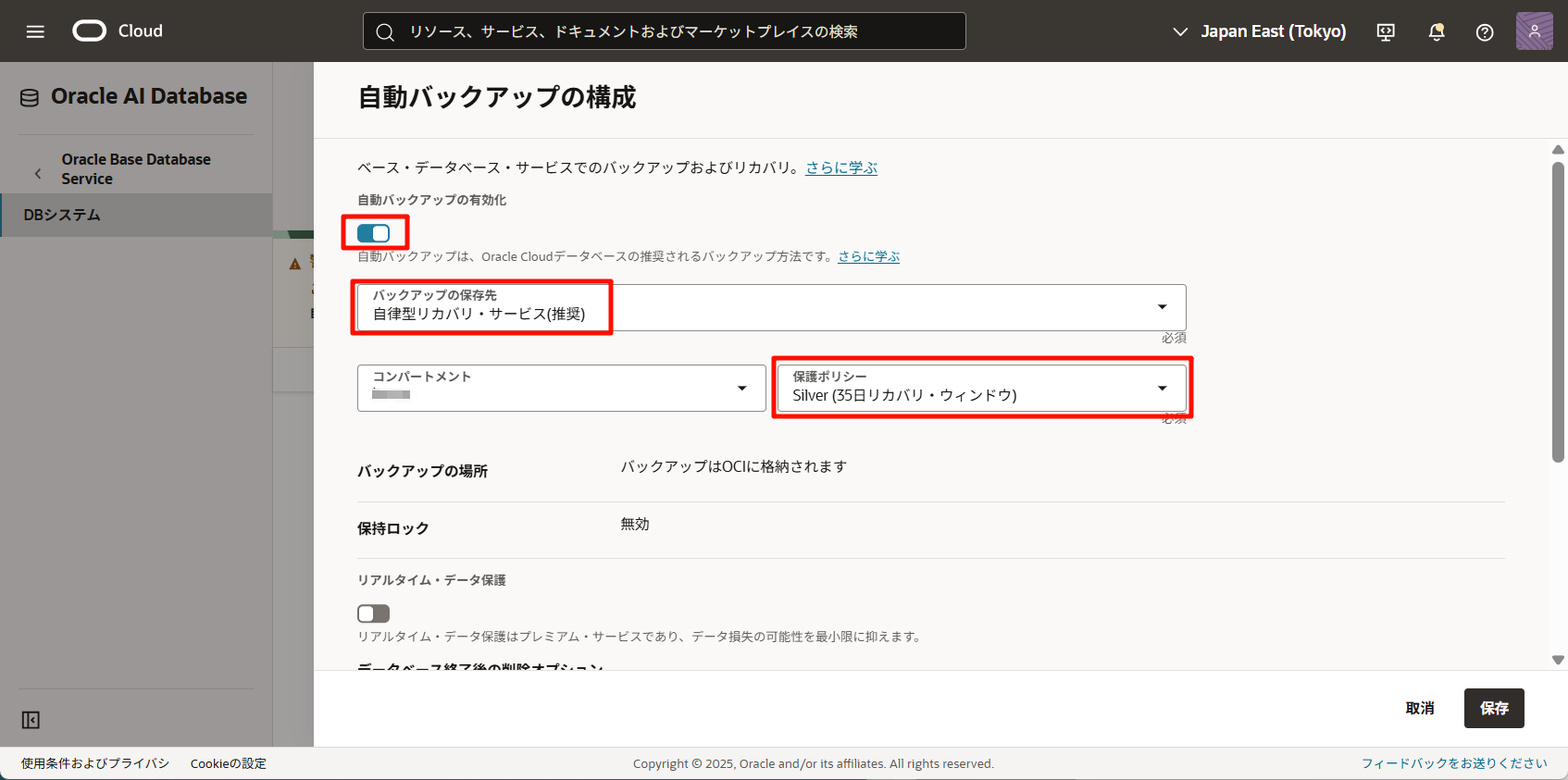Click the 自動バックアップの有効化 label
1568x780 pixels.
click(432, 200)
